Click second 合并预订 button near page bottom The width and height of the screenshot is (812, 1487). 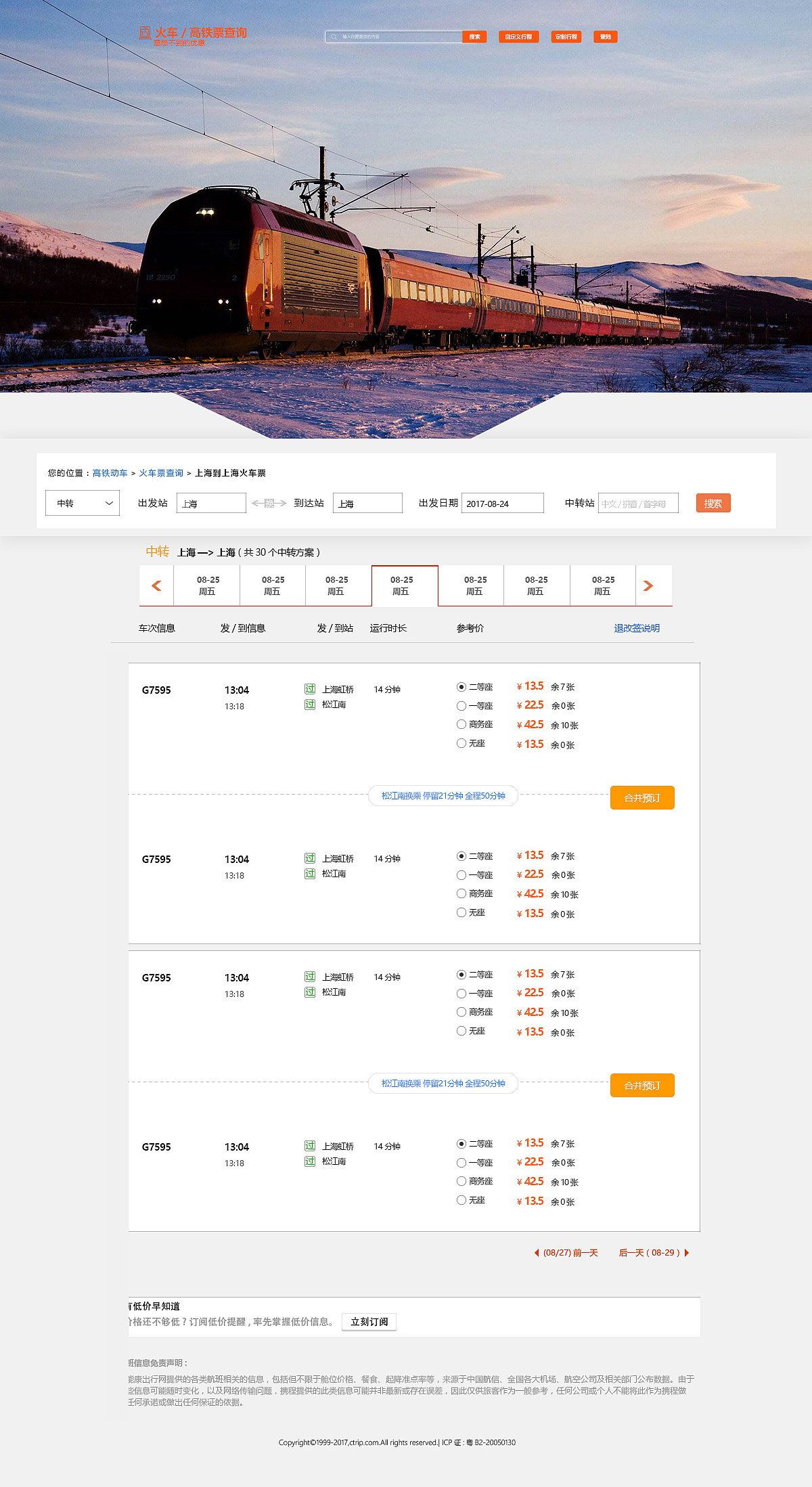click(642, 1085)
